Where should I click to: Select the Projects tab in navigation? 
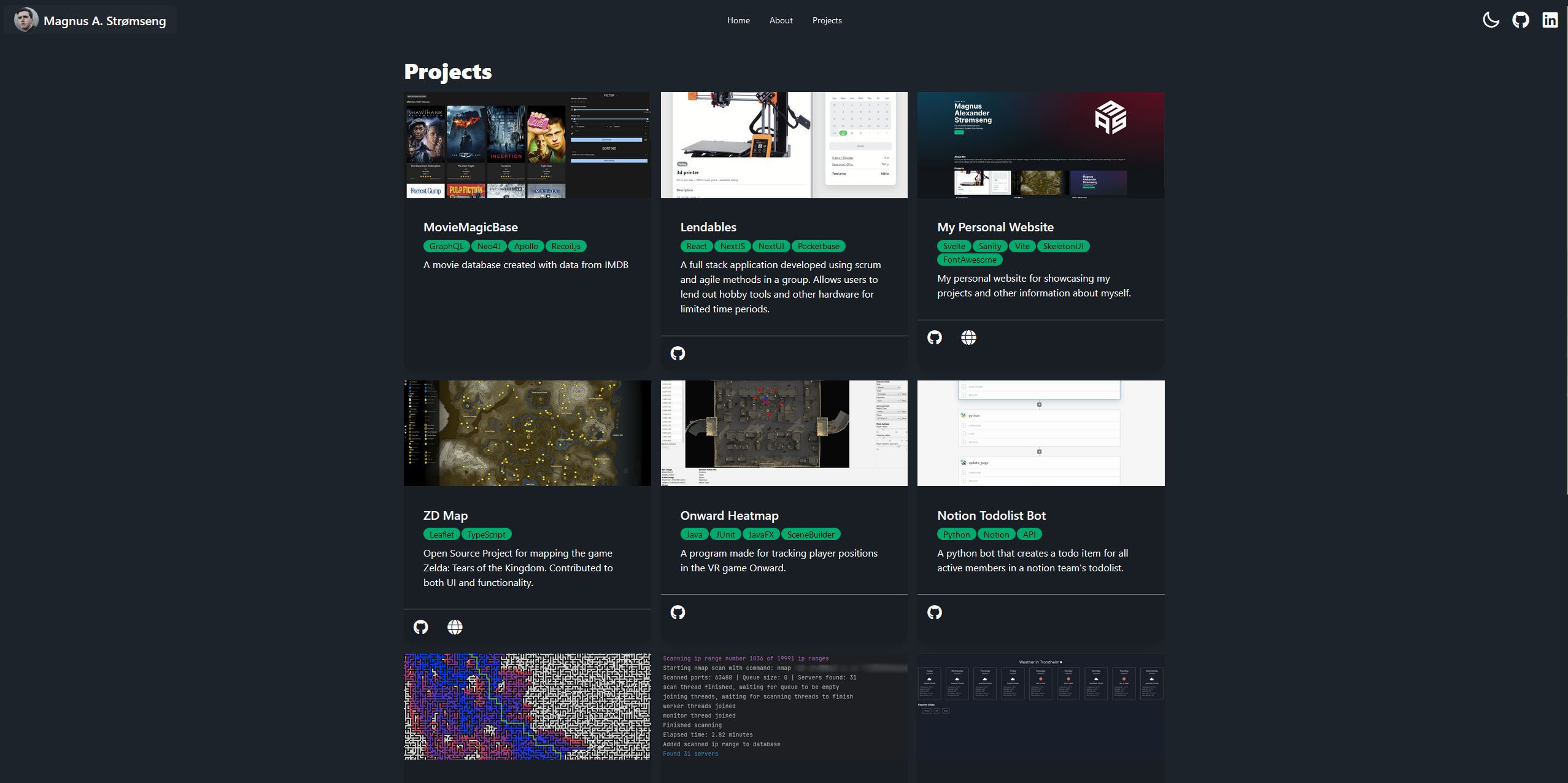pyautogui.click(x=827, y=20)
